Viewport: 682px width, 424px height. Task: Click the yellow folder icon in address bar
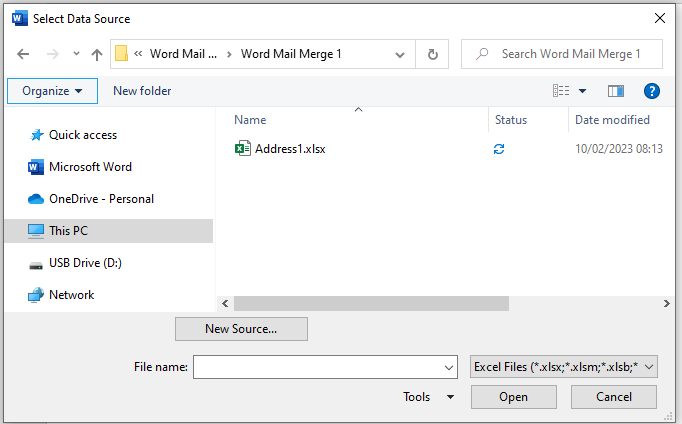(121, 53)
